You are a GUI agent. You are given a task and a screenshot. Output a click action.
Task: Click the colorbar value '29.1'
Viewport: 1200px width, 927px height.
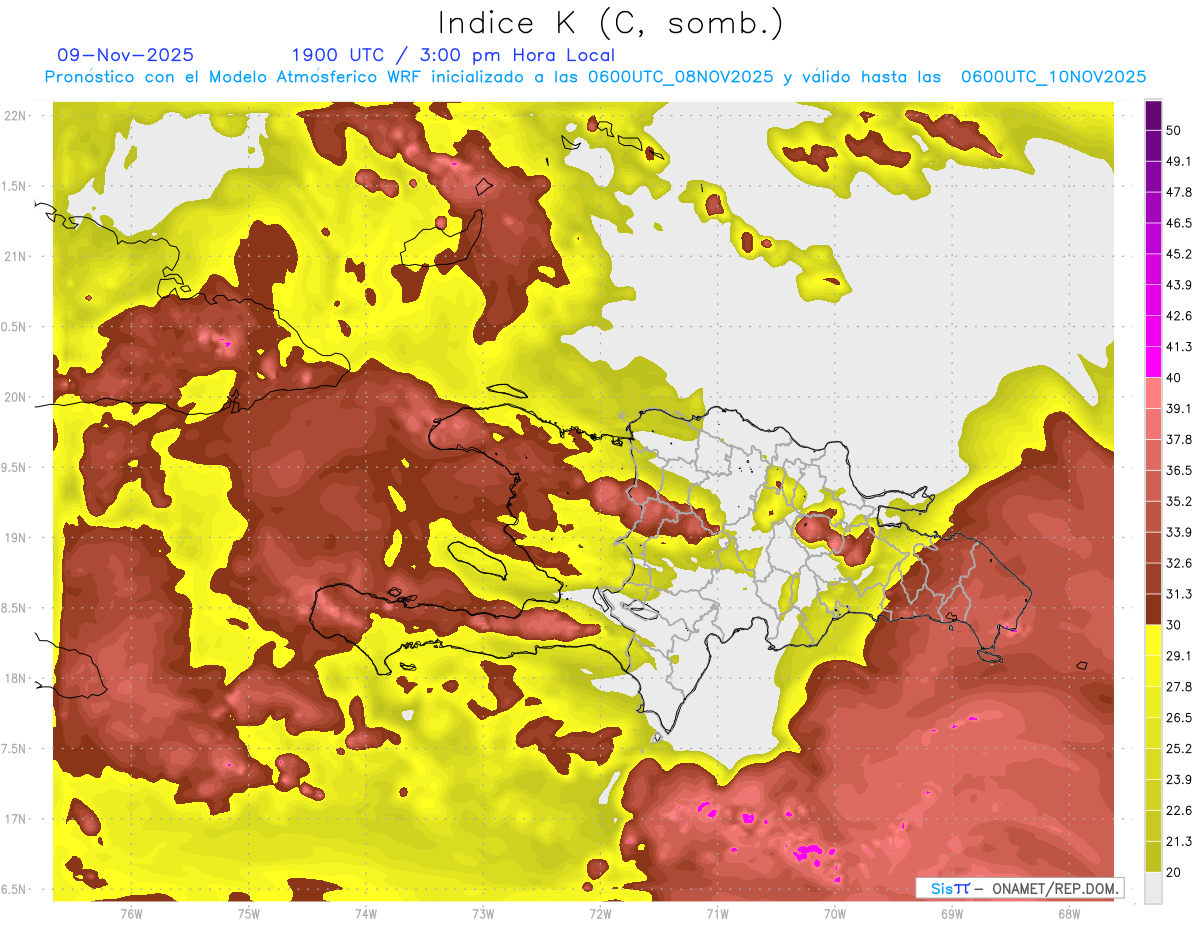pyautogui.click(x=1178, y=656)
